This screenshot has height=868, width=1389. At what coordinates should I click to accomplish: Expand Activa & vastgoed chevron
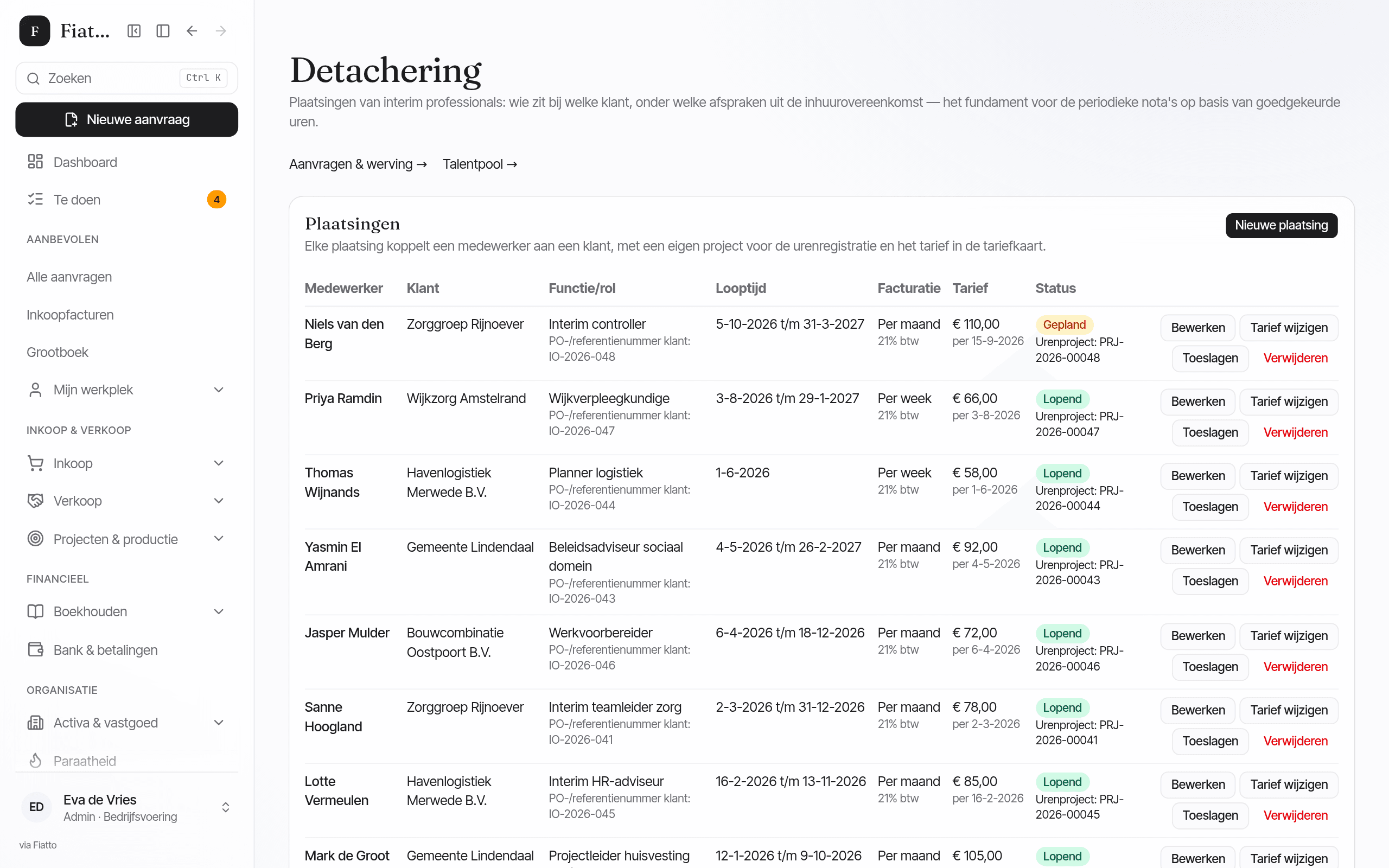tap(219, 722)
